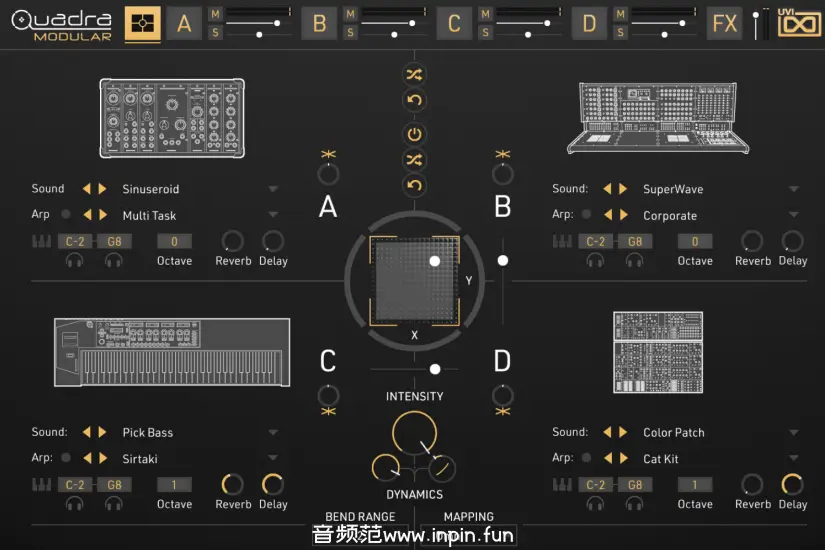Click the horizontal X slider handle below pad

435,369
